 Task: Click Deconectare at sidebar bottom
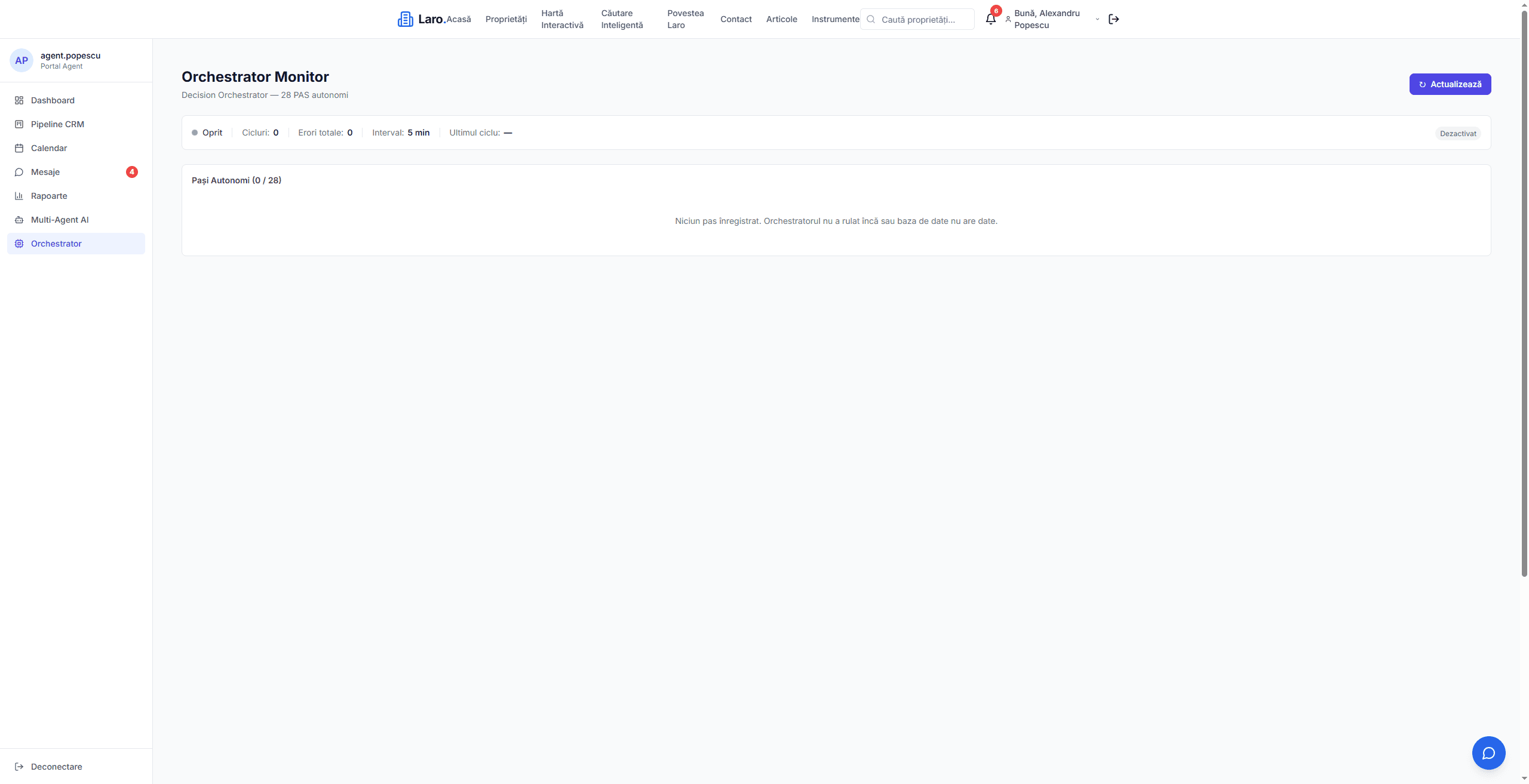(56, 767)
